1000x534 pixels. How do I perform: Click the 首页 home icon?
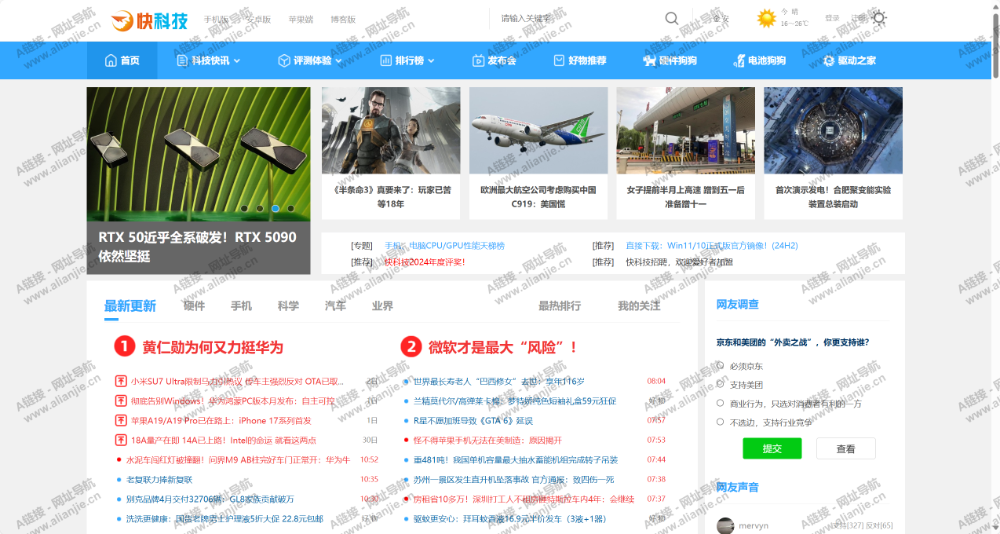111,61
